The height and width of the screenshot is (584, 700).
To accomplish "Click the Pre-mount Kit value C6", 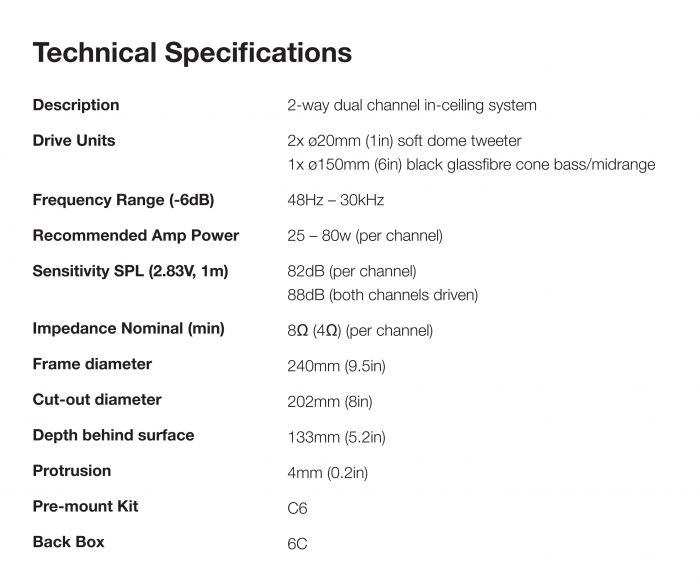I will point(297,508).
